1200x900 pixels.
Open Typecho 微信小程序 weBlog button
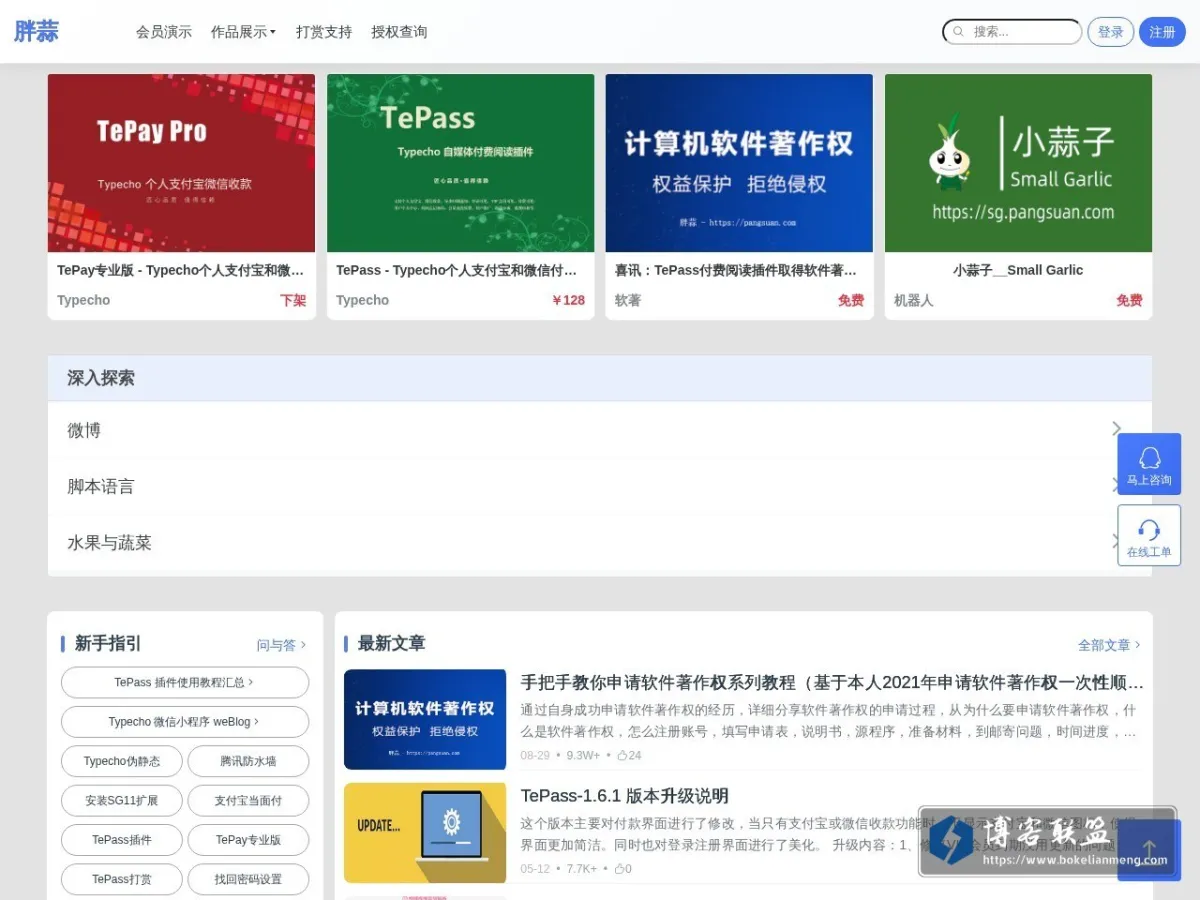pos(185,722)
